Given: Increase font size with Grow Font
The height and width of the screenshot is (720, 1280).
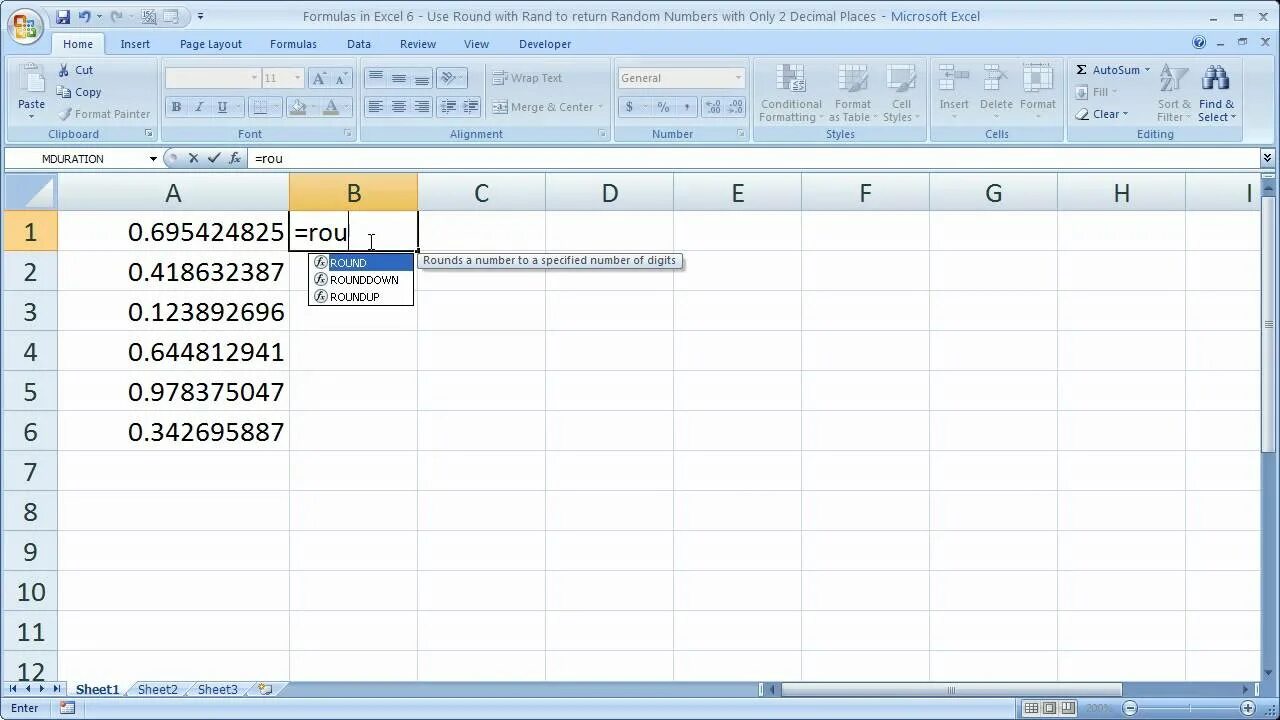Looking at the screenshot, I should 319,78.
